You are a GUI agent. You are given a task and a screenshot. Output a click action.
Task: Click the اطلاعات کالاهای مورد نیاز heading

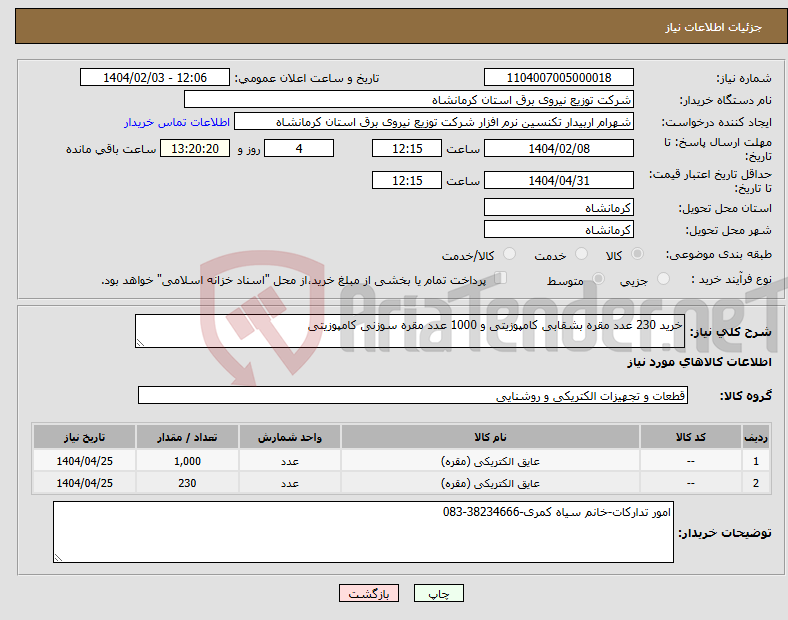click(699, 362)
